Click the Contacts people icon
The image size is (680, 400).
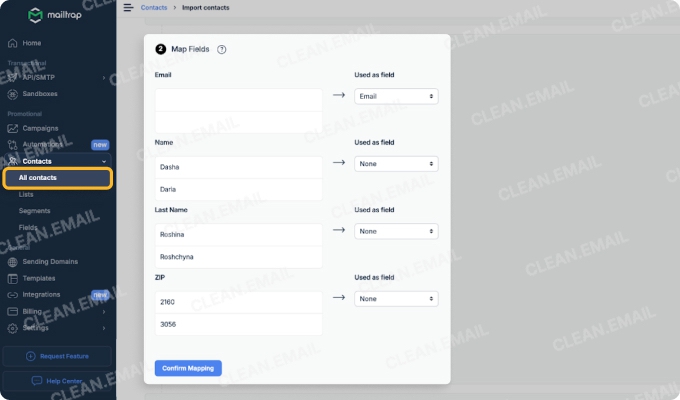pyautogui.click(x=13, y=161)
